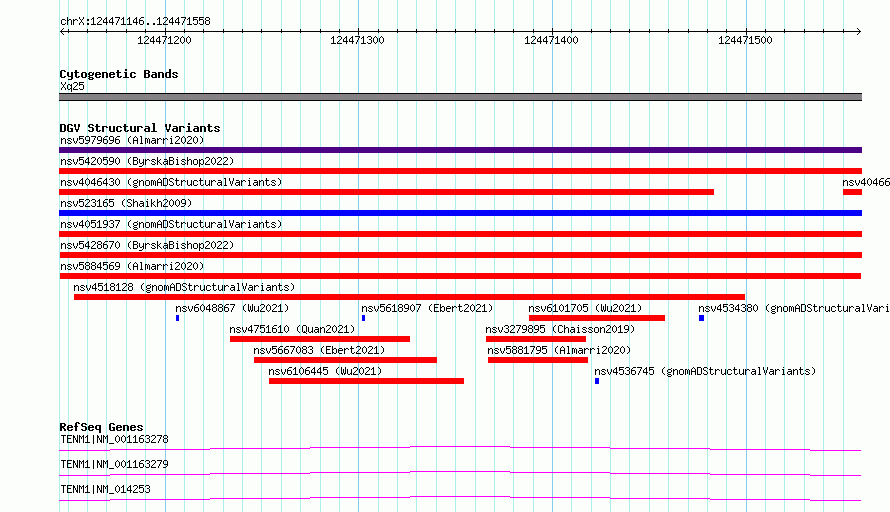Select the nsv3279895 (Chaisson2019) red bar
The height and width of the screenshot is (512, 890).
coord(536,339)
